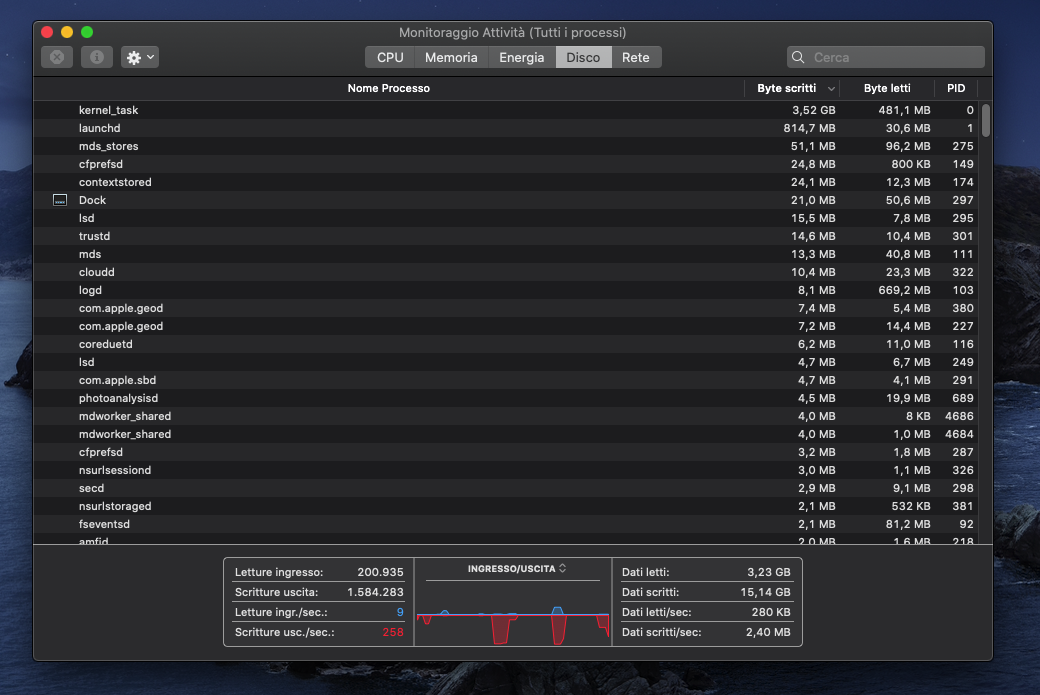Select the kernel_task process row

[507, 110]
